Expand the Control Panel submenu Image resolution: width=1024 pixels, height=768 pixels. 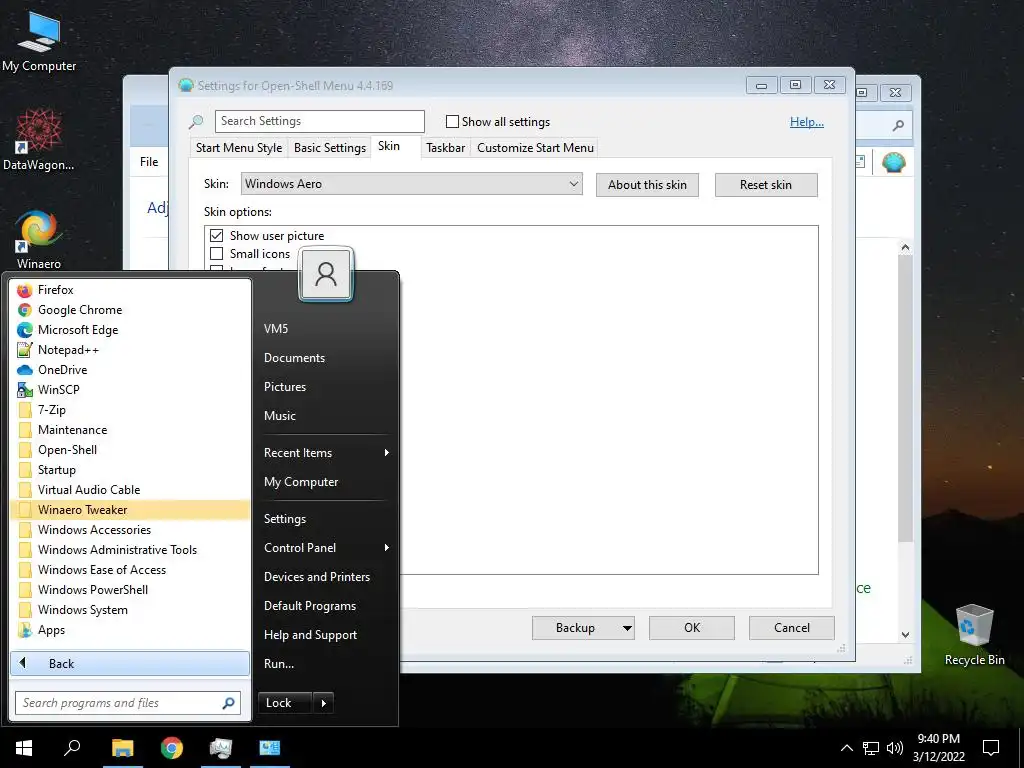click(x=327, y=548)
